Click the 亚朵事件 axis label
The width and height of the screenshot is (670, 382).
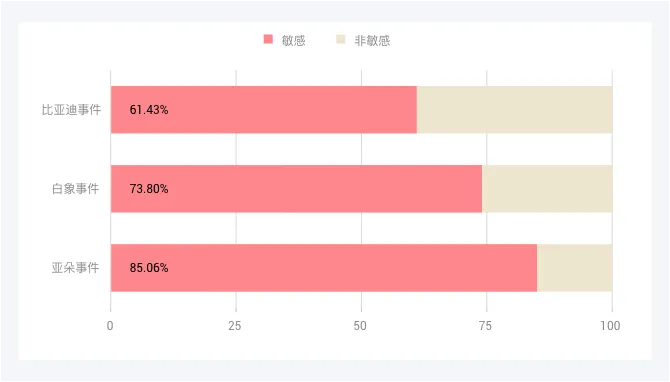pyautogui.click(x=76, y=268)
